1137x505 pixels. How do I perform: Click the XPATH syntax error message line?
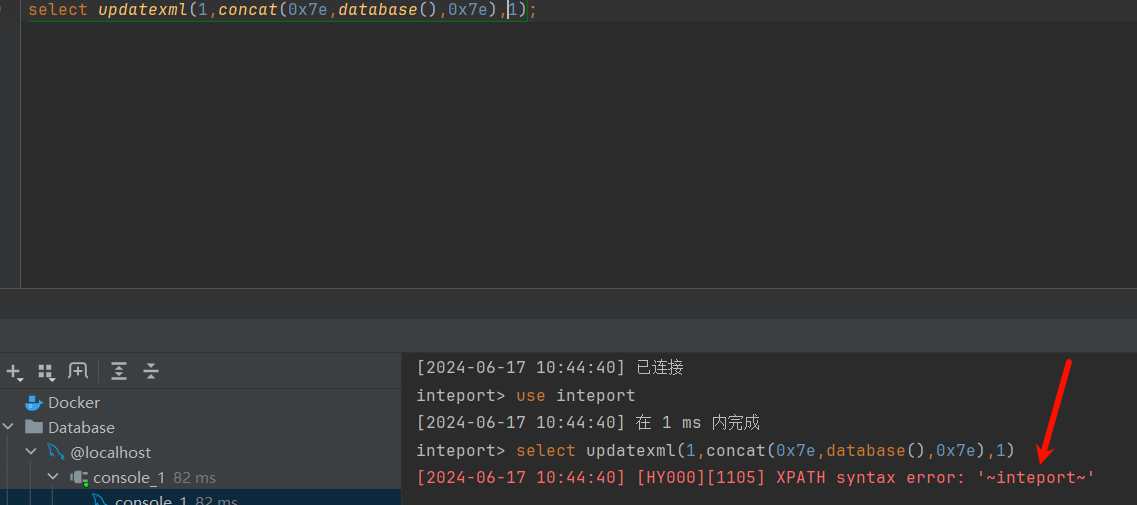click(755, 477)
